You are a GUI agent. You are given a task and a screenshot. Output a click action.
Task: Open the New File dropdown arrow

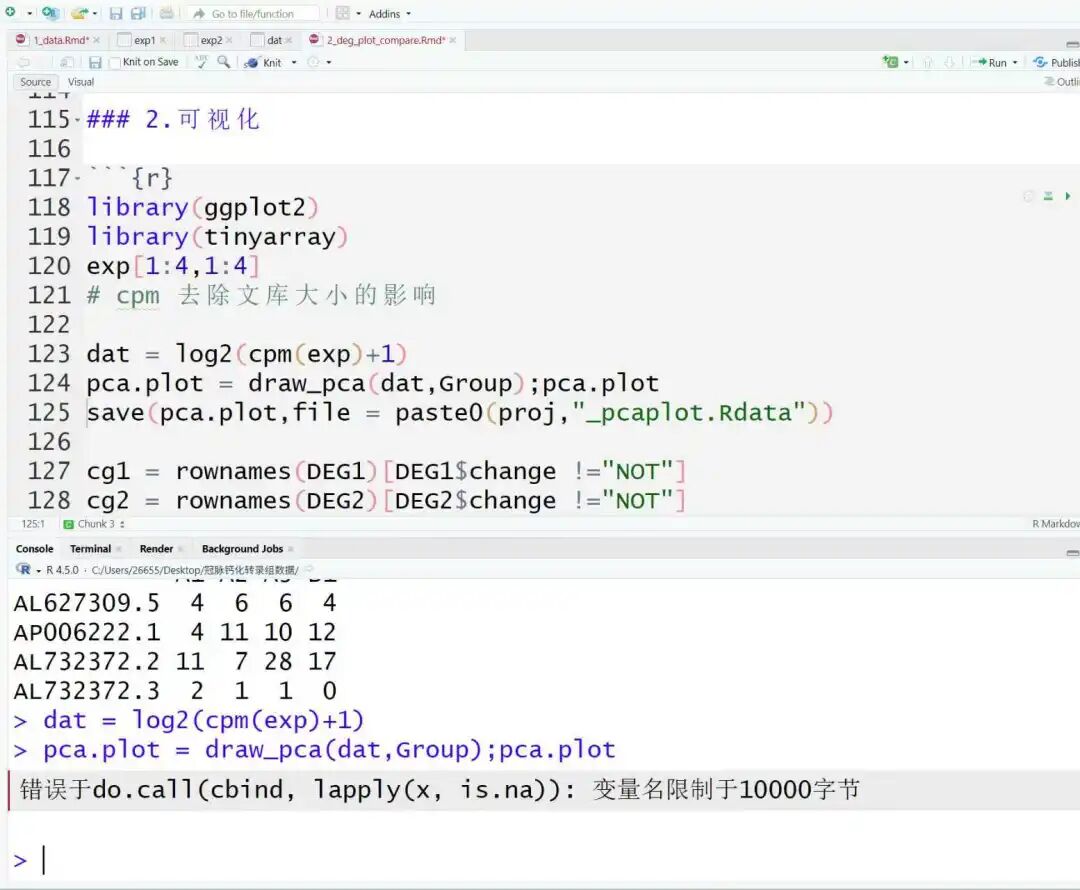pos(29,14)
